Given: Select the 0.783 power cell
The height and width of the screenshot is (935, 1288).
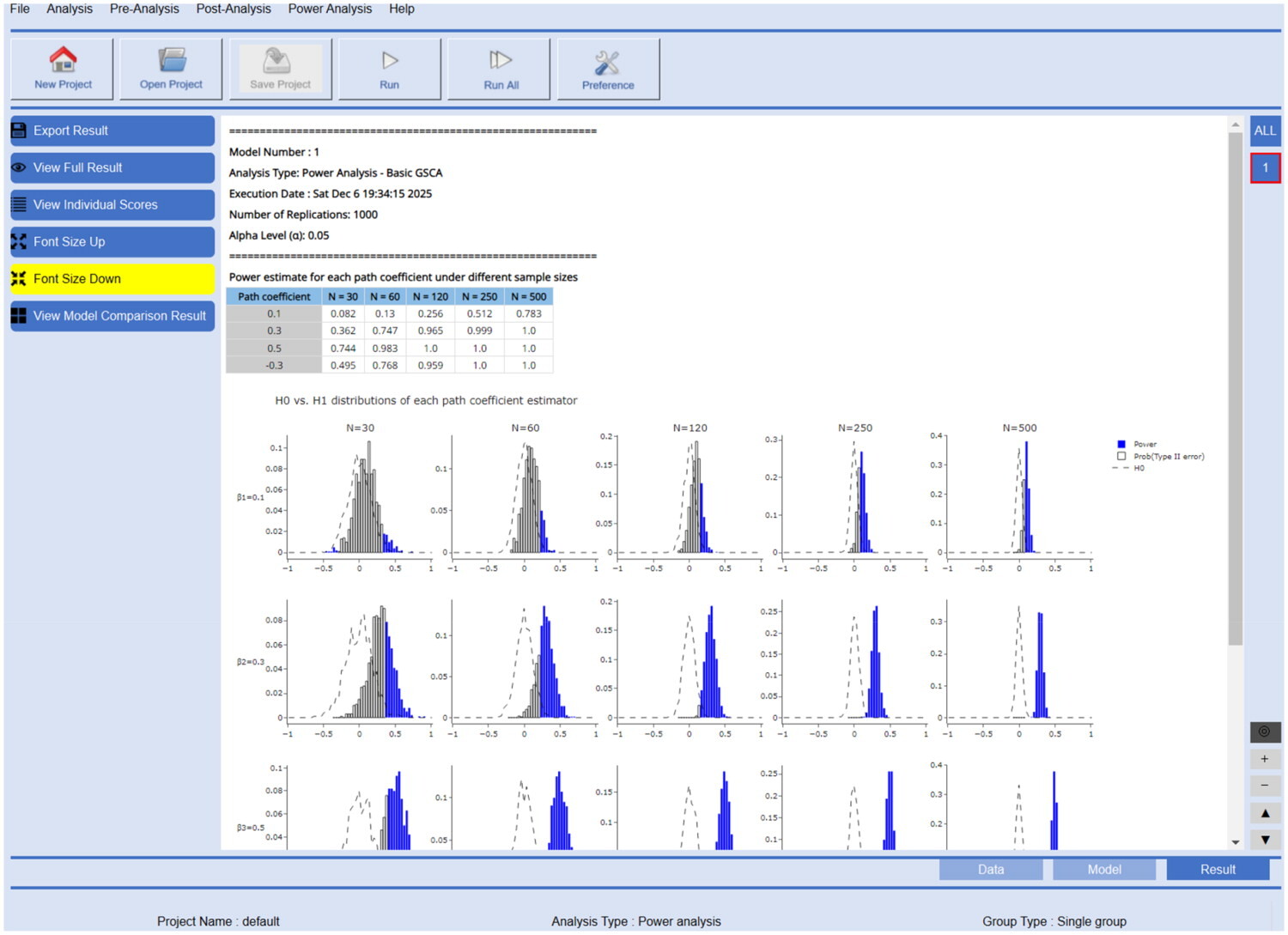Looking at the screenshot, I should (x=529, y=313).
